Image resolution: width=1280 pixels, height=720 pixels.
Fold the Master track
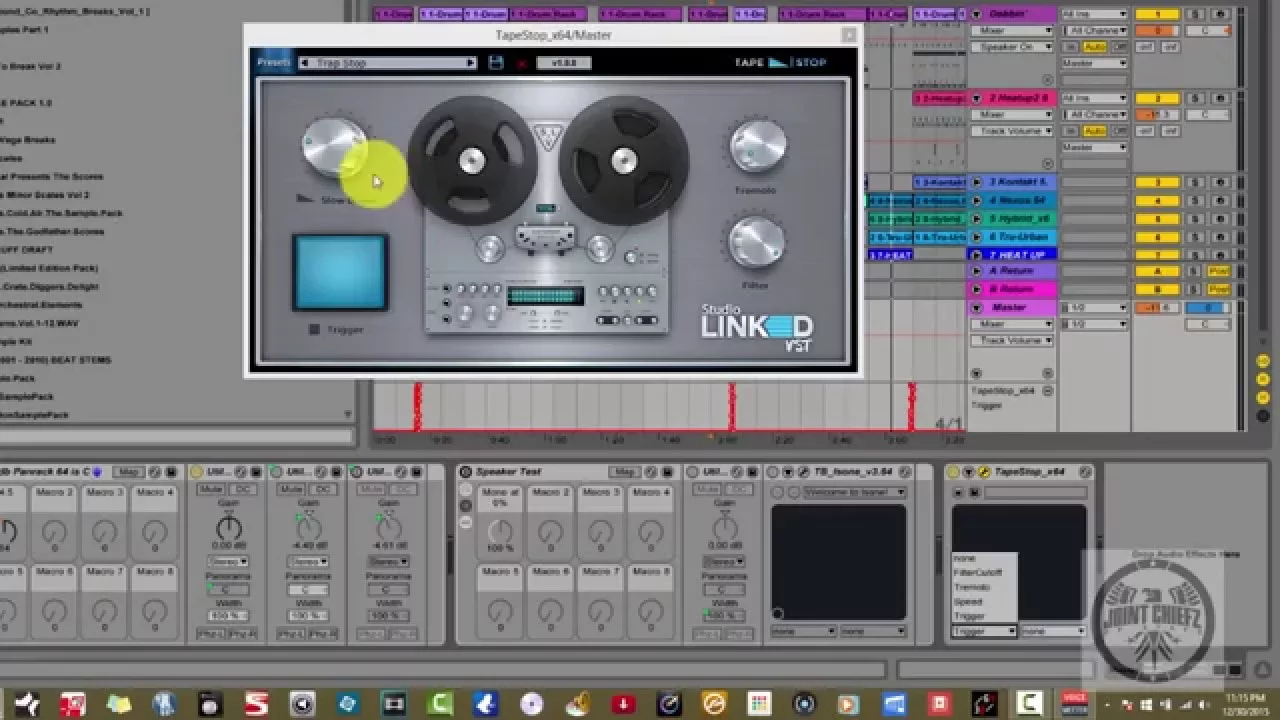tap(976, 308)
